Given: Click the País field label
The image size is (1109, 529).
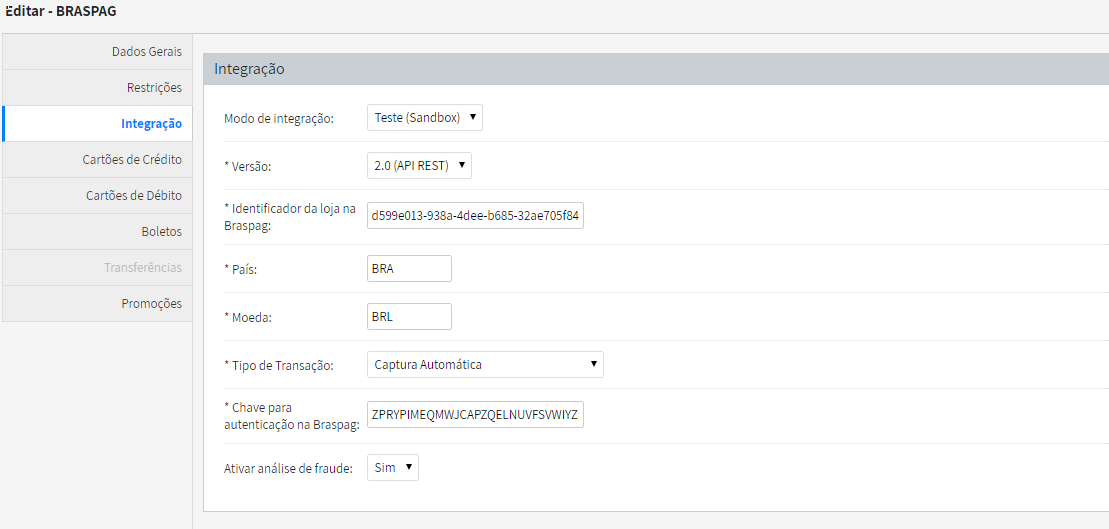Looking at the screenshot, I should tap(240, 271).
